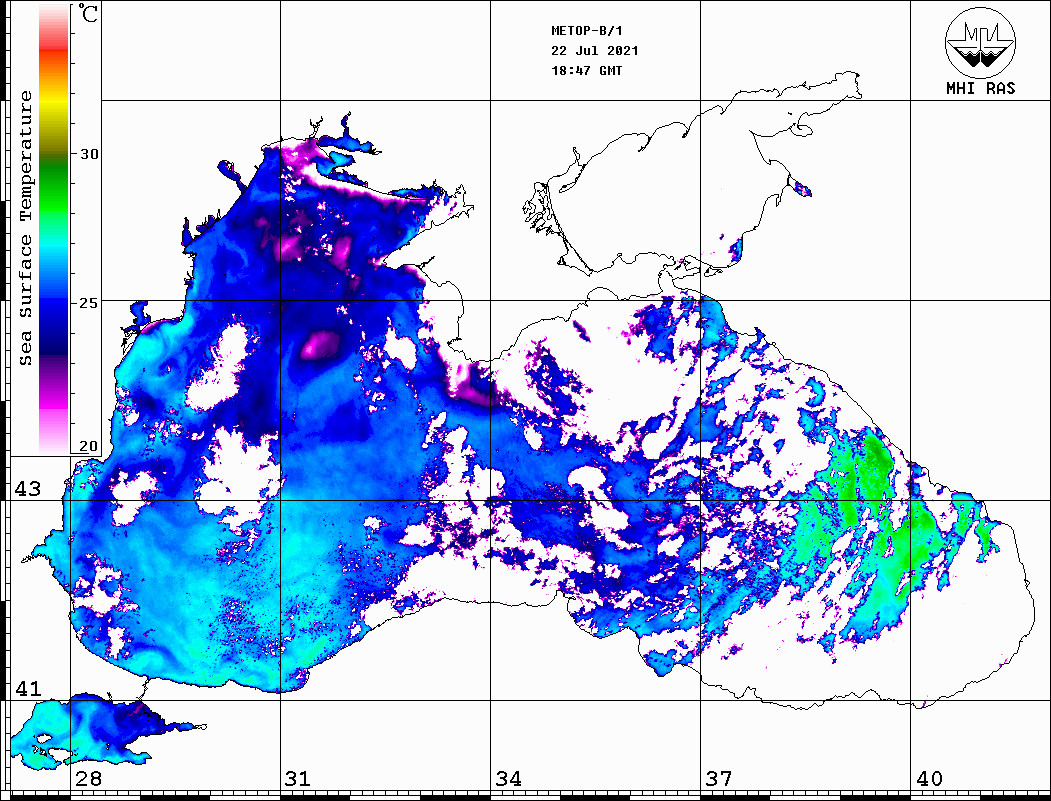The image size is (1051, 801).
Task: Click the longitude label 37
Action: pyautogui.click(x=719, y=779)
